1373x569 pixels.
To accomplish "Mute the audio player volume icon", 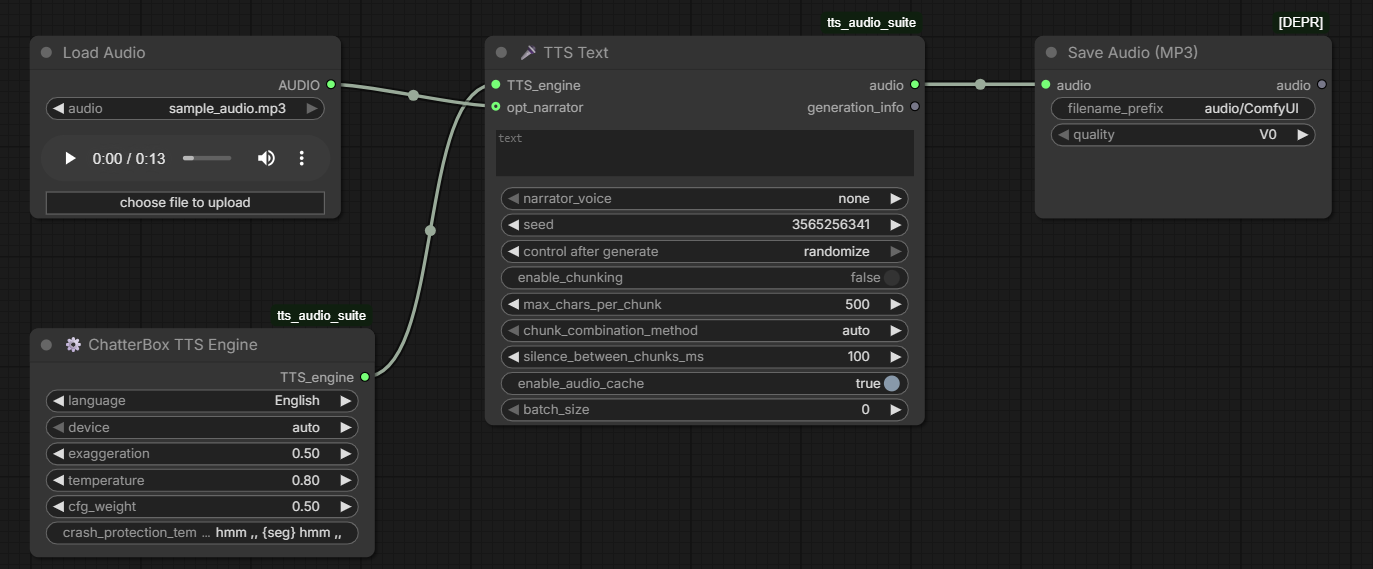I will [266, 158].
